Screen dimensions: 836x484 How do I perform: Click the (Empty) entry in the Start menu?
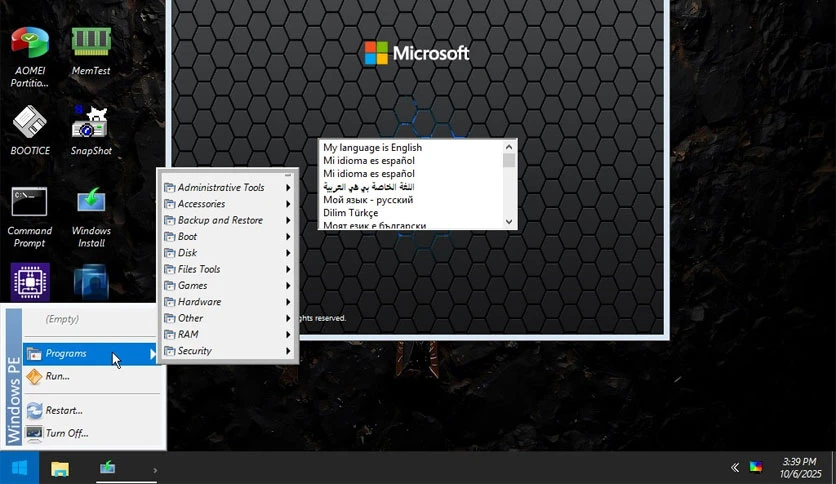click(x=62, y=319)
